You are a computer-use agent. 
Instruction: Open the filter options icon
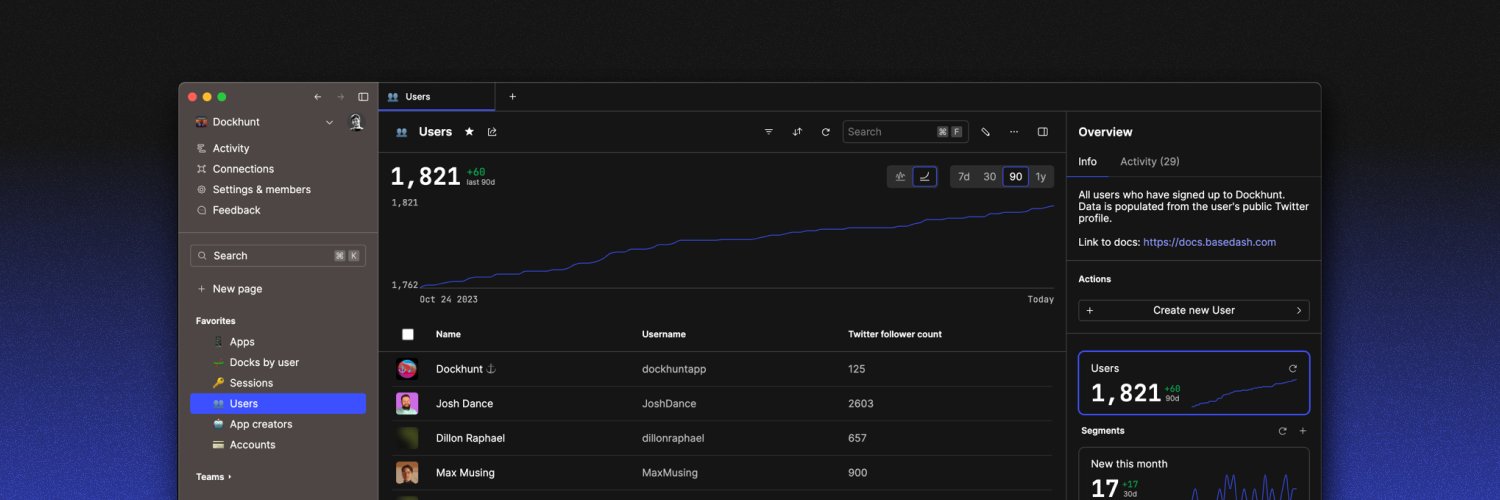click(769, 132)
